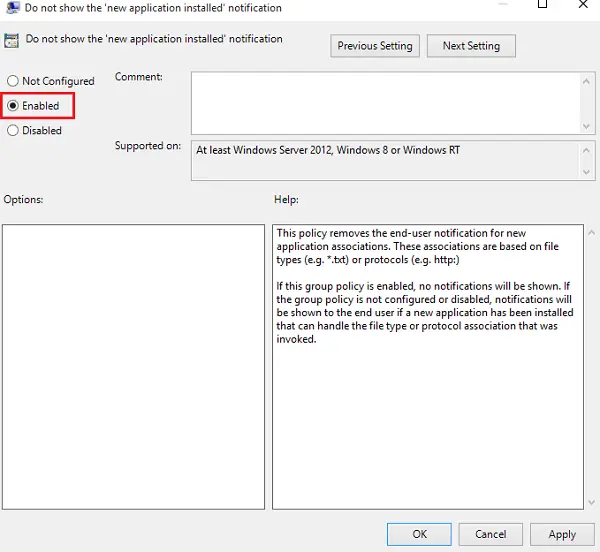Click the Supported on scroll up arrow
Viewport: 600px width, 552px height.
pos(586,150)
